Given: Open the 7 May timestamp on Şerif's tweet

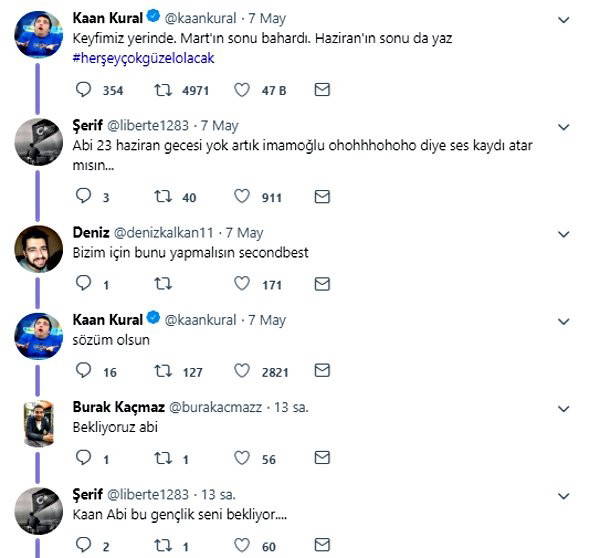Looking at the screenshot, I should 219,126.
